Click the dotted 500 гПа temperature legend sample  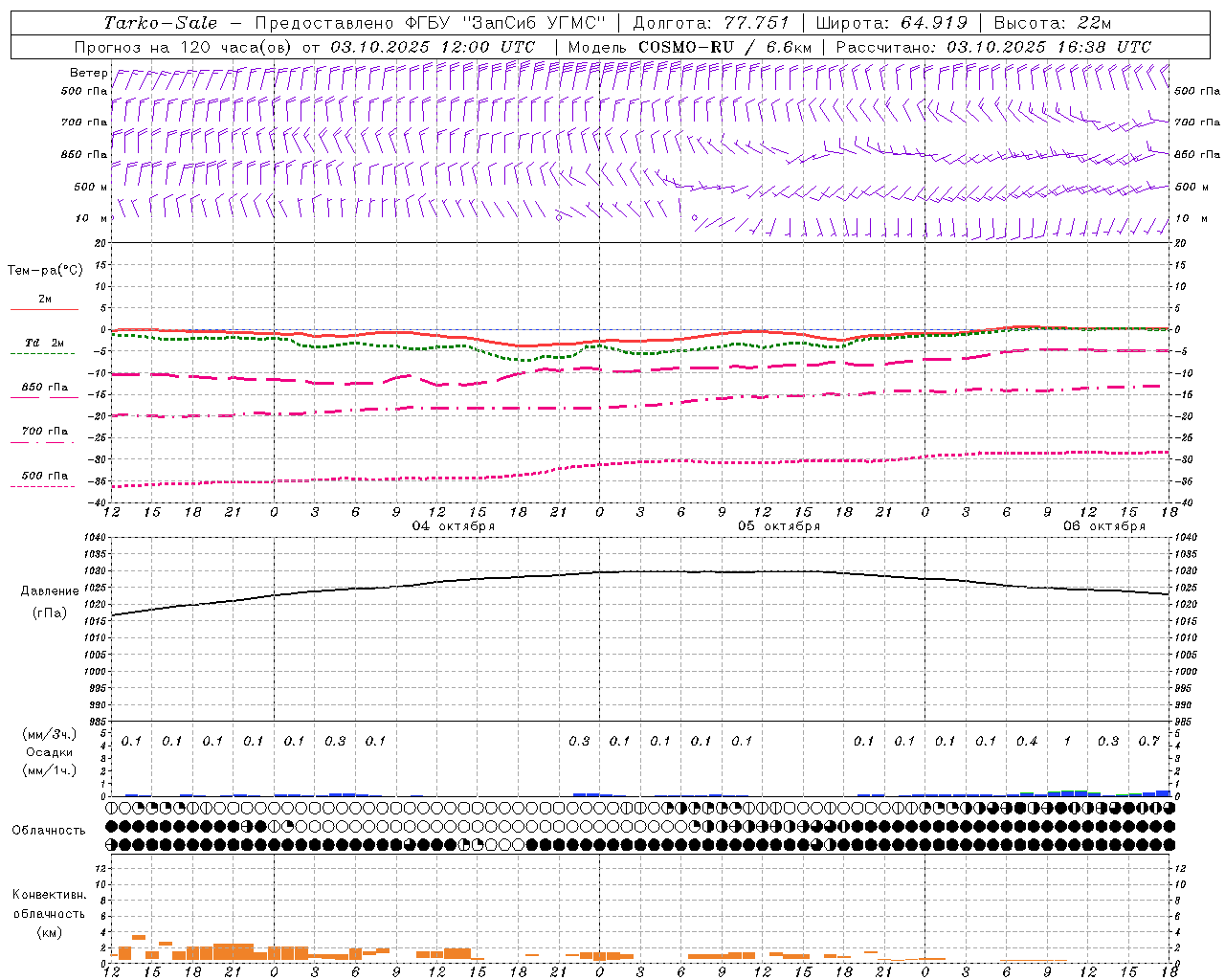[x=42, y=487]
